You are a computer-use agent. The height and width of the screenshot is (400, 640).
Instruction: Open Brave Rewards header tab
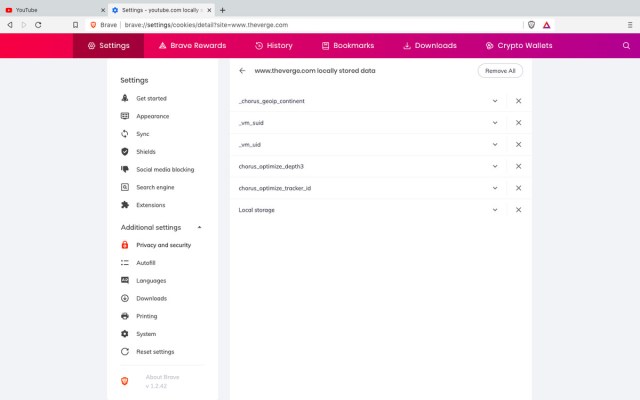coord(192,46)
